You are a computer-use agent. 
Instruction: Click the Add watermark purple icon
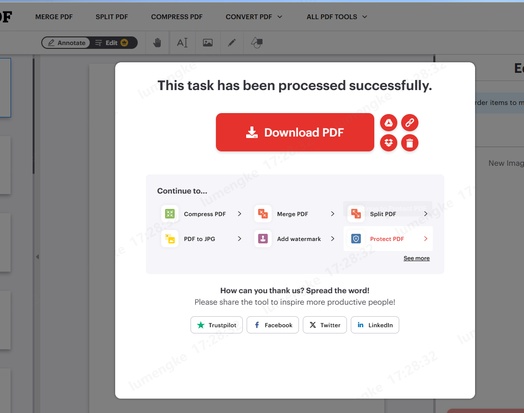point(263,239)
